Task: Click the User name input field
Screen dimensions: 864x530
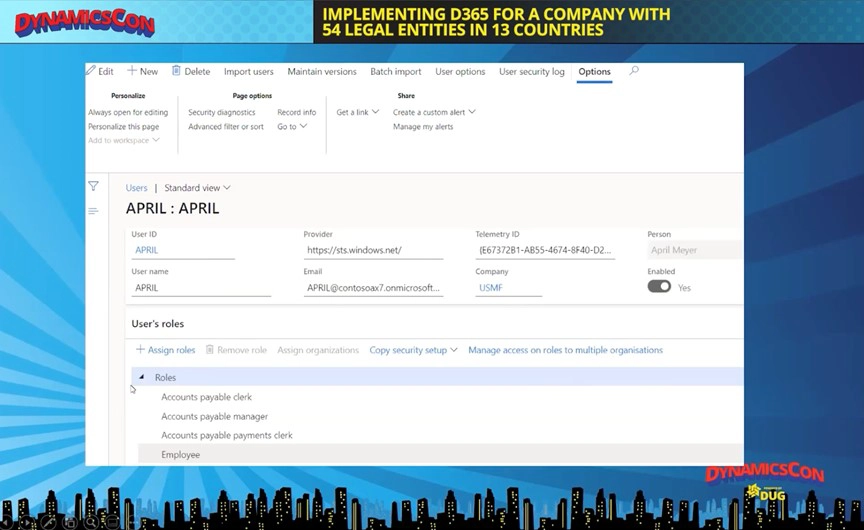Action: pos(201,288)
